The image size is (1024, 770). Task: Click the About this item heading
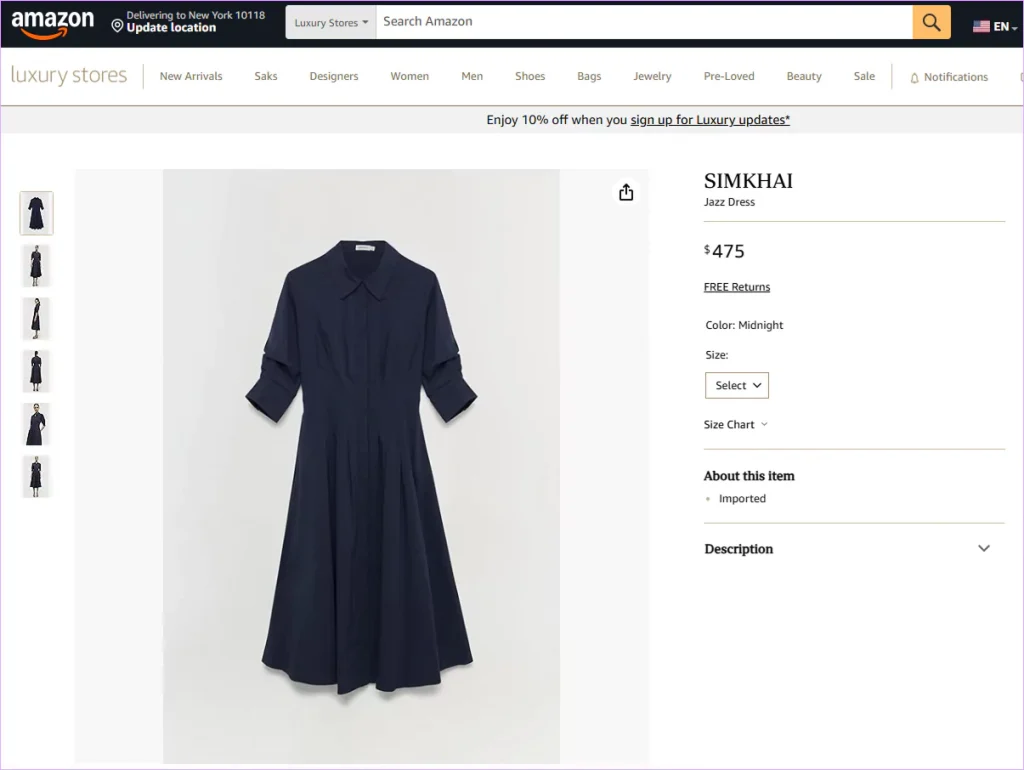pos(749,476)
